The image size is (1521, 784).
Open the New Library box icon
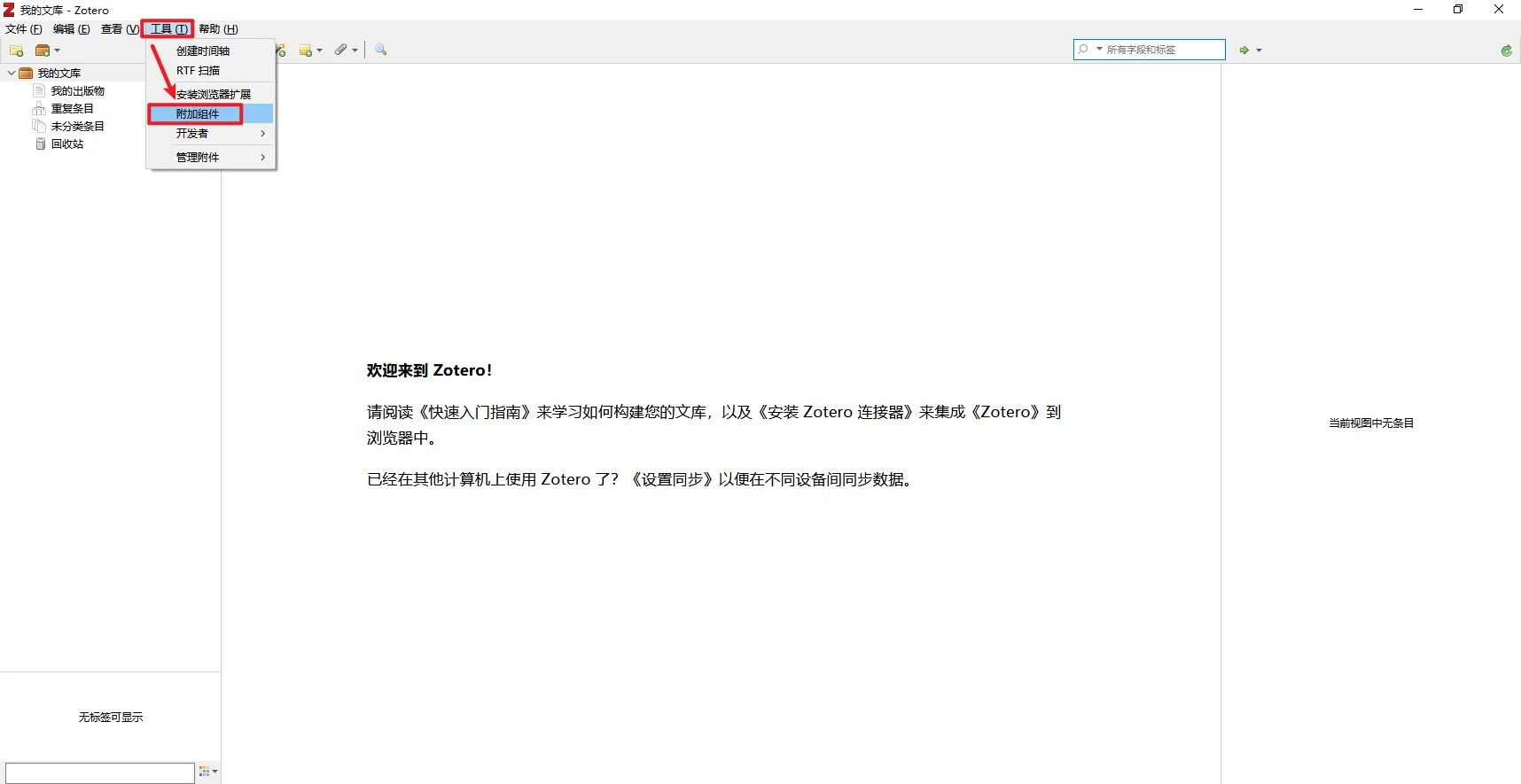pos(42,50)
